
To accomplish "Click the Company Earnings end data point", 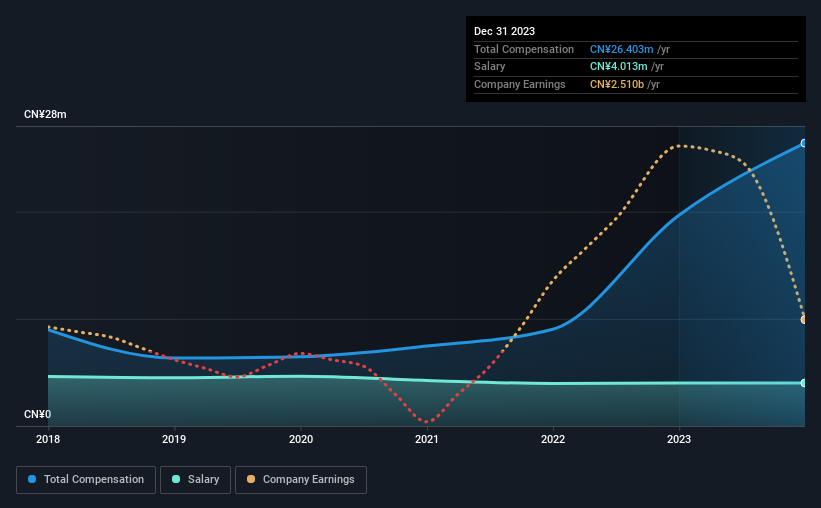I will (804, 319).
